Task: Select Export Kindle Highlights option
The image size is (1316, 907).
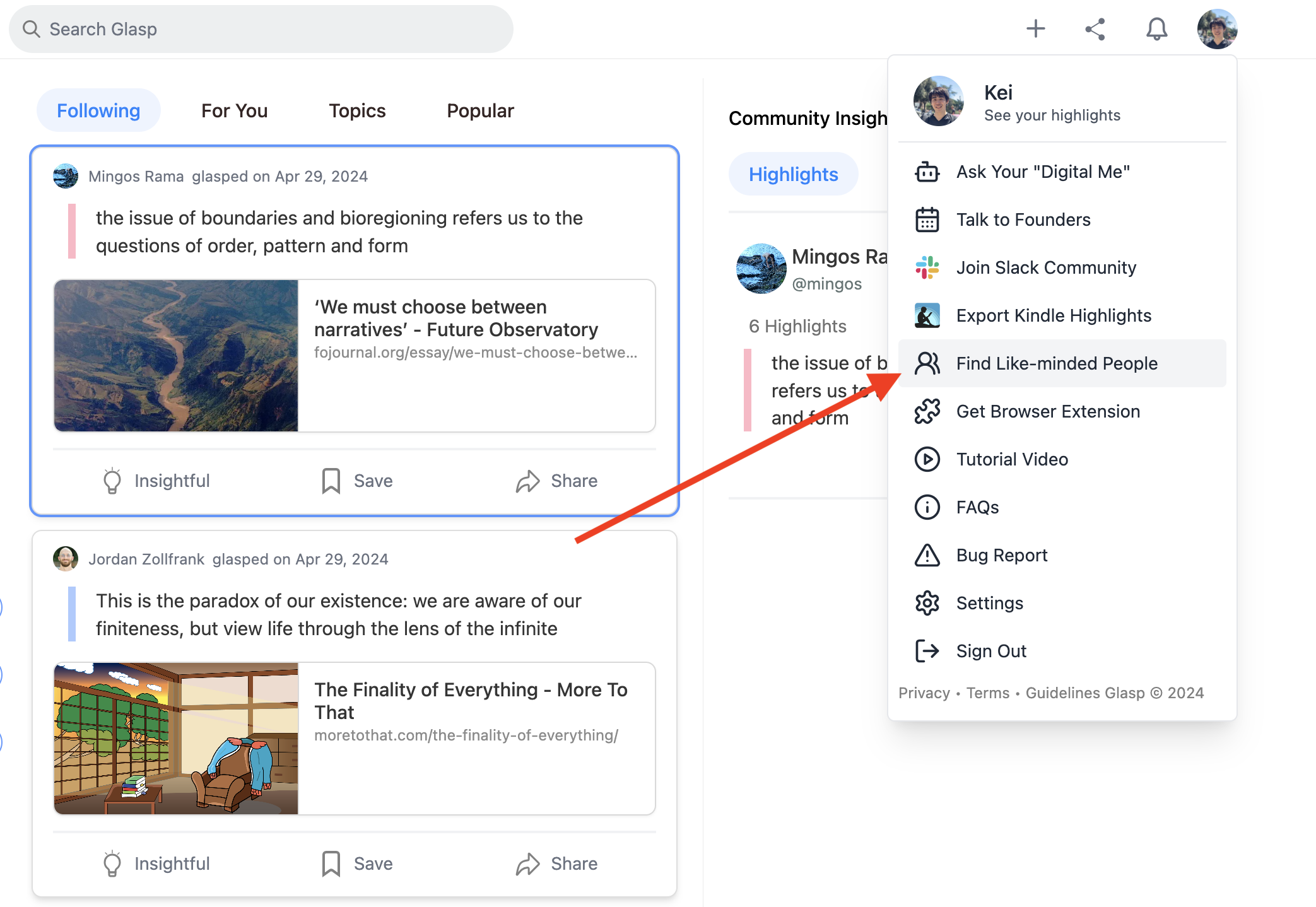Action: pyautogui.click(x=1053, y=315)
